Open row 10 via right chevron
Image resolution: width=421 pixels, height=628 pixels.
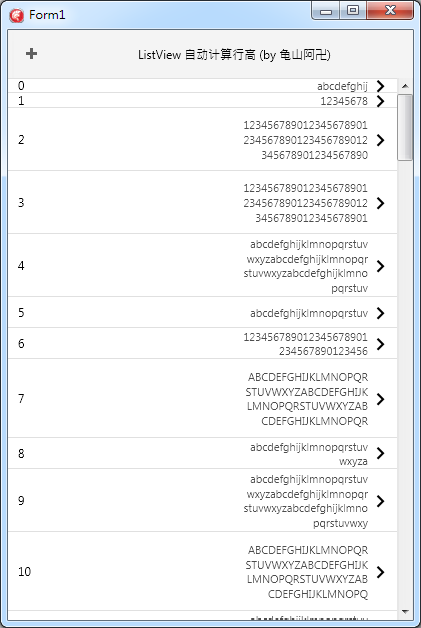pyautogui.click(x=381, y=572)
